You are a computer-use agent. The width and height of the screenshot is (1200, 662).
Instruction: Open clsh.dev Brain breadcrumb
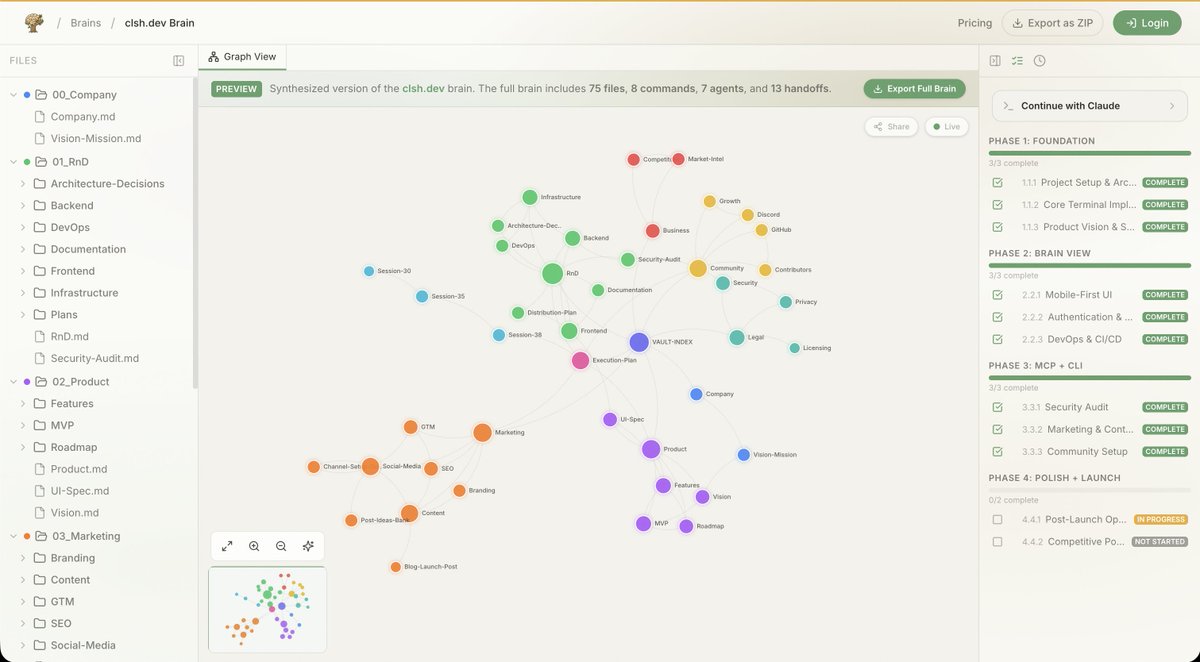160,23
